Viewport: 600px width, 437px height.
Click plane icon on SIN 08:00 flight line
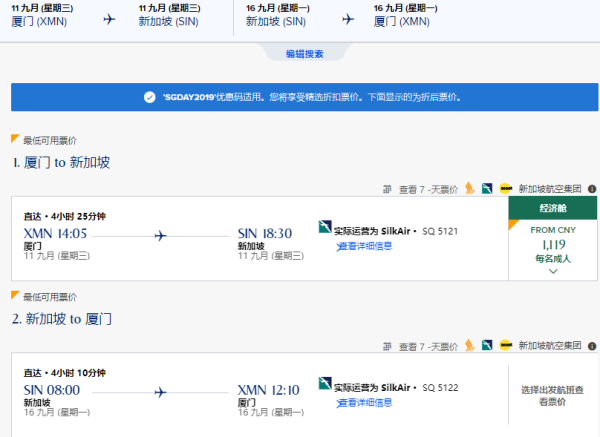[x=160, y=392]
